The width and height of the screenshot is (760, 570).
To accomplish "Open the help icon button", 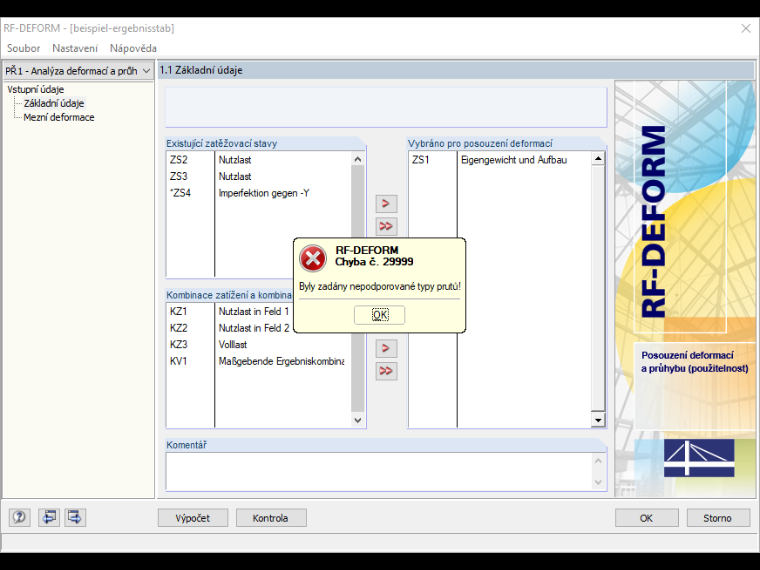I will coord(19,517).
